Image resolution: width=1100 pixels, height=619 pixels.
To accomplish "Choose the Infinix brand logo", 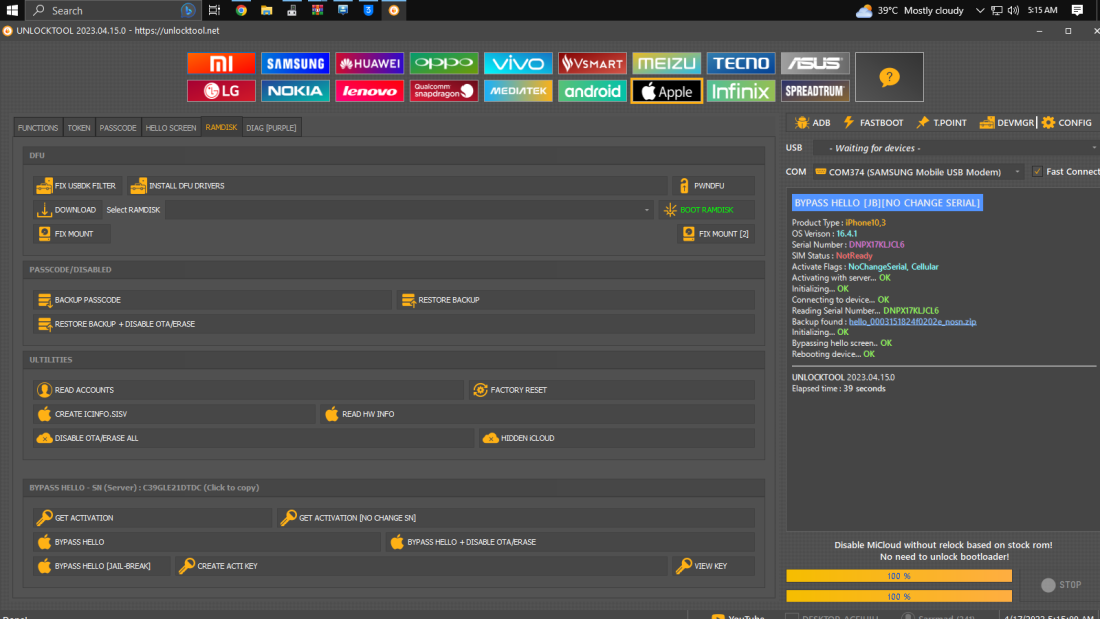I will tap(741, 91).
